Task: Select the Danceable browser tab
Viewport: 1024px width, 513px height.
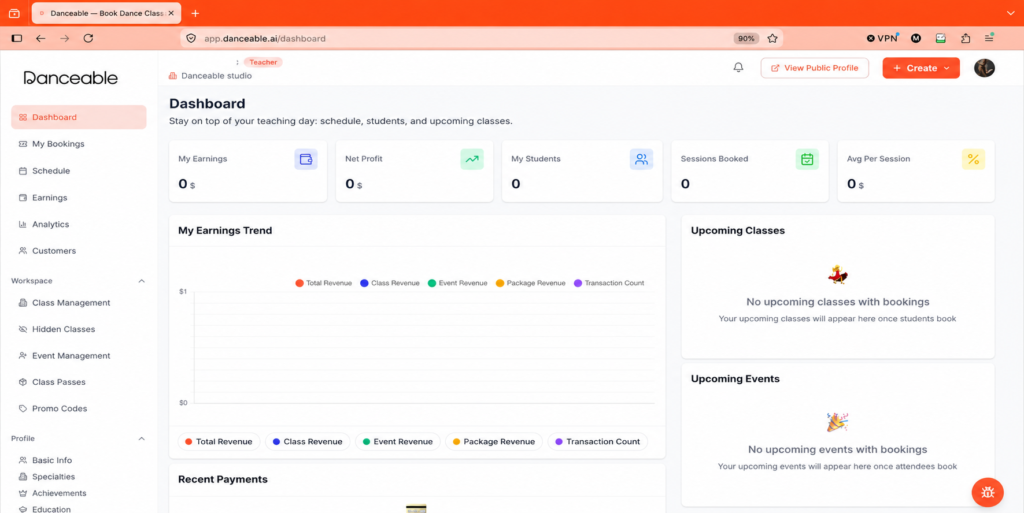Action: click(106, 13)
